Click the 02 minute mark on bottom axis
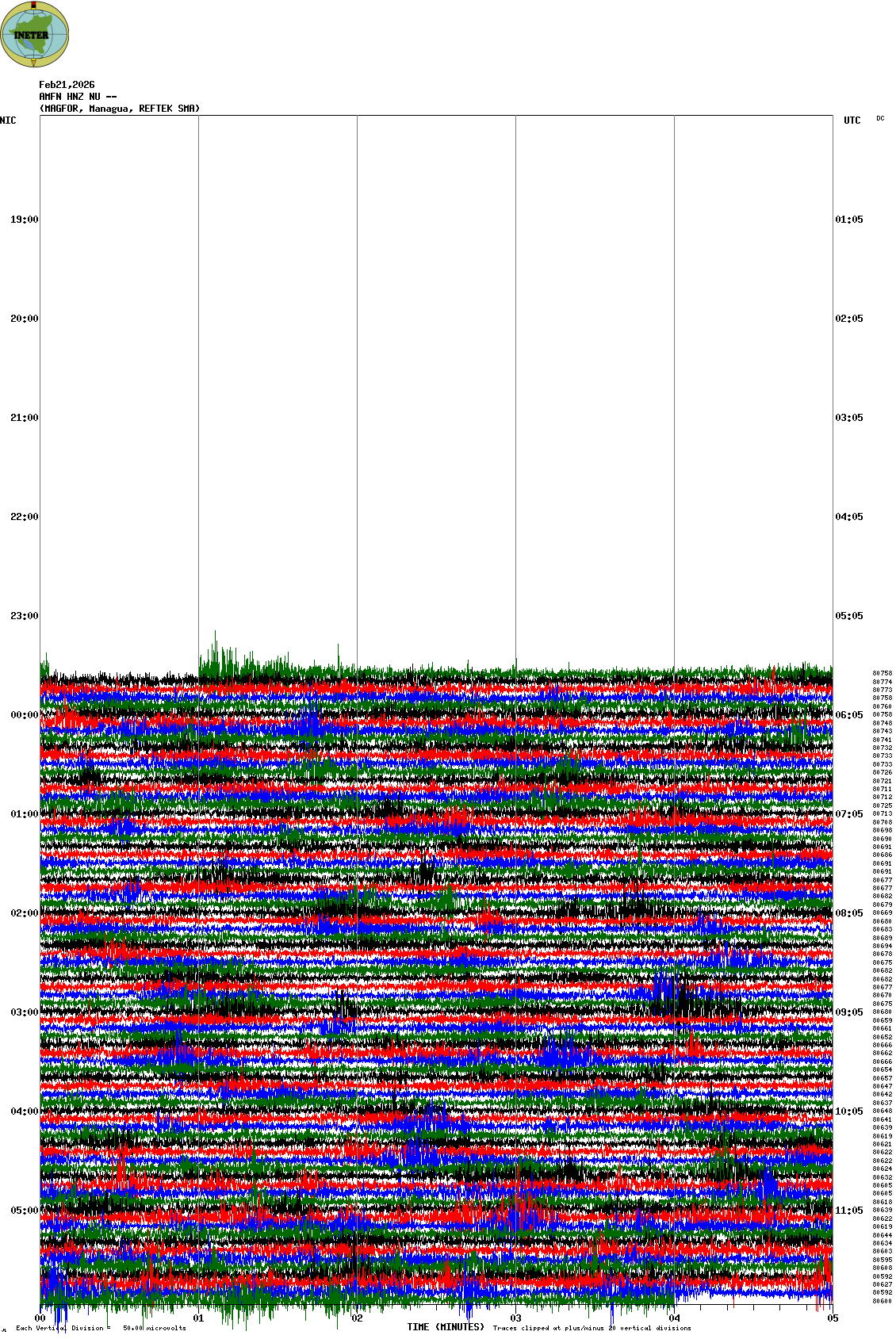Screen dimensions: 896x1339 [x=357, y=1318]
